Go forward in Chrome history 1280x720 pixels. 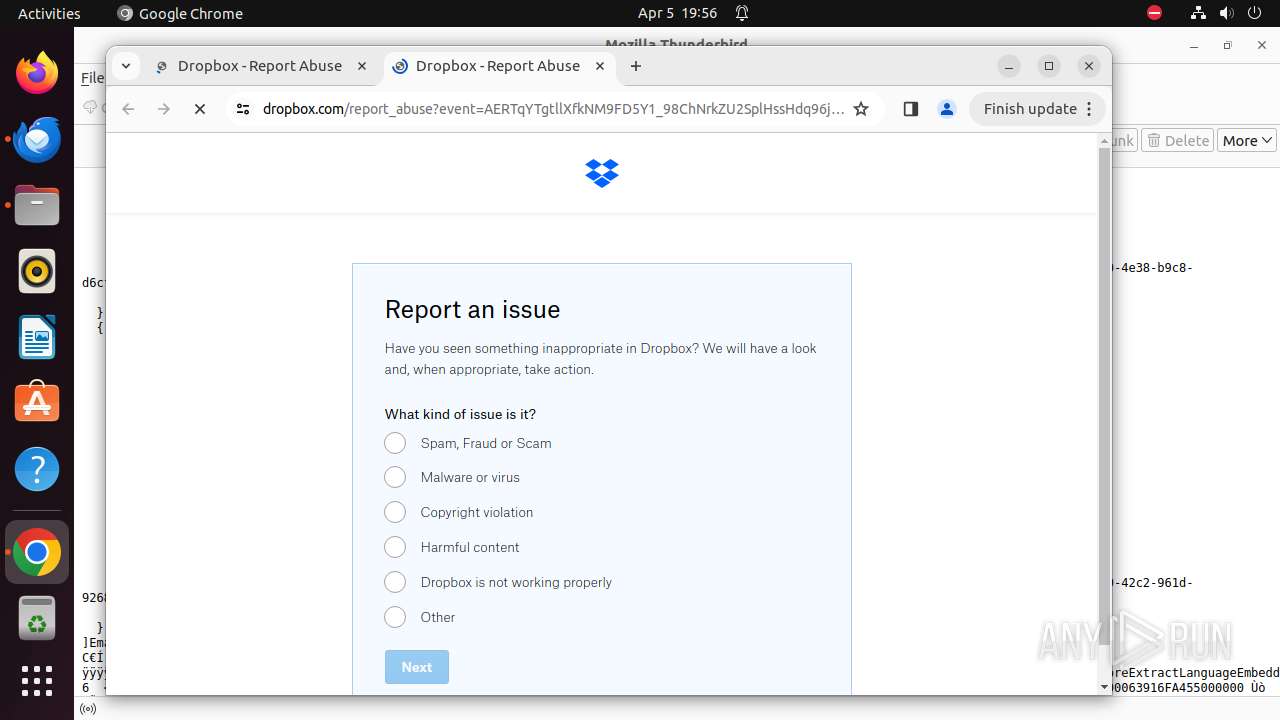[164, 109]
